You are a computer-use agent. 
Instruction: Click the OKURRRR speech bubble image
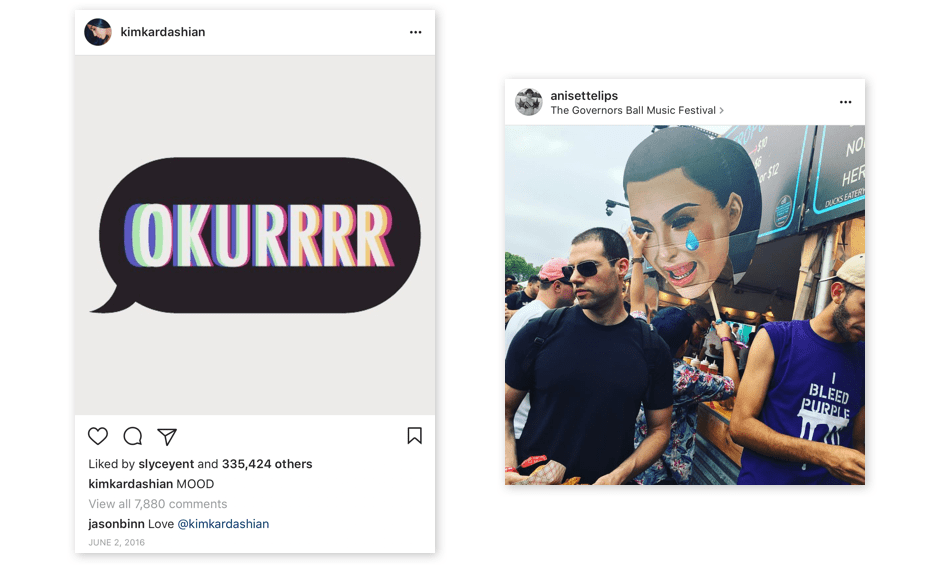coord(255,235)
